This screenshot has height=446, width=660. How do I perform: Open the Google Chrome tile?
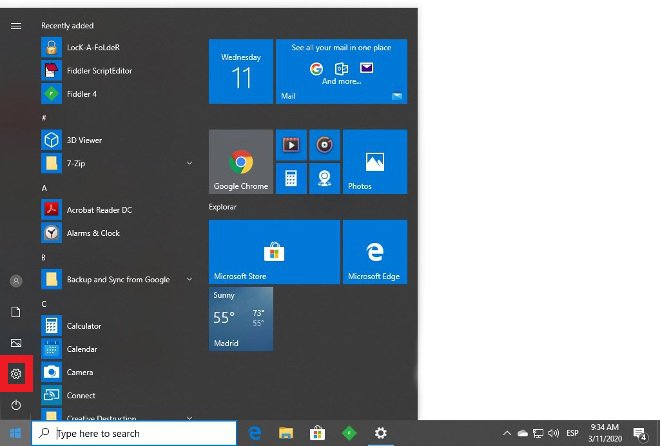pyautogui.click(x=241, y=162)
